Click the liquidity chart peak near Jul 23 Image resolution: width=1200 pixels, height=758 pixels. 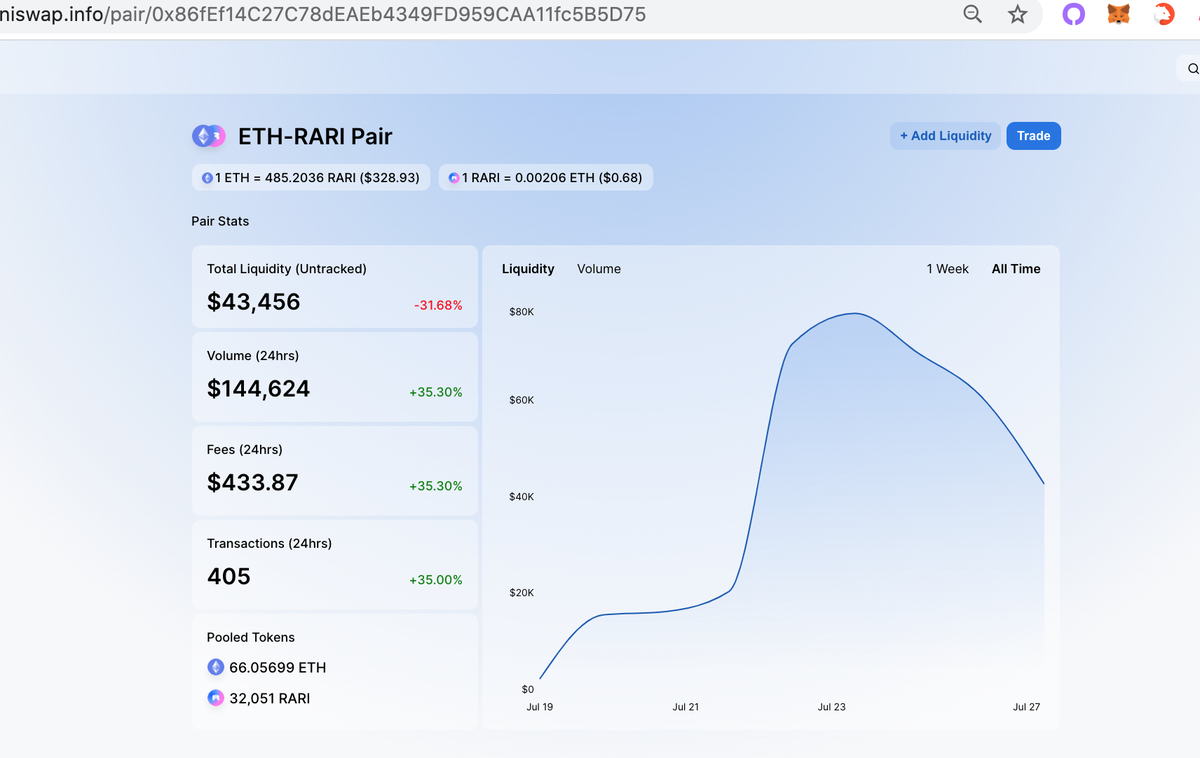point(855,314)
